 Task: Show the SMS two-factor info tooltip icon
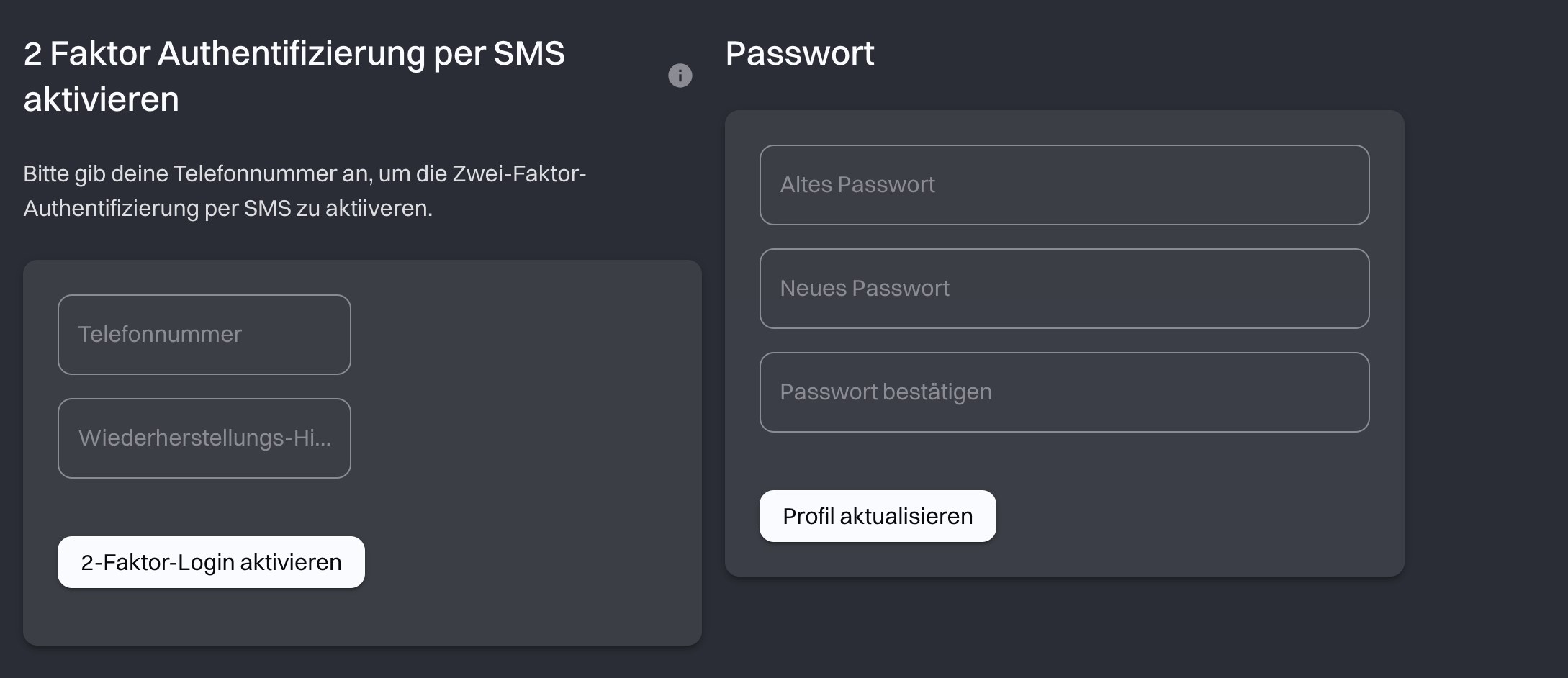point(680,76)
